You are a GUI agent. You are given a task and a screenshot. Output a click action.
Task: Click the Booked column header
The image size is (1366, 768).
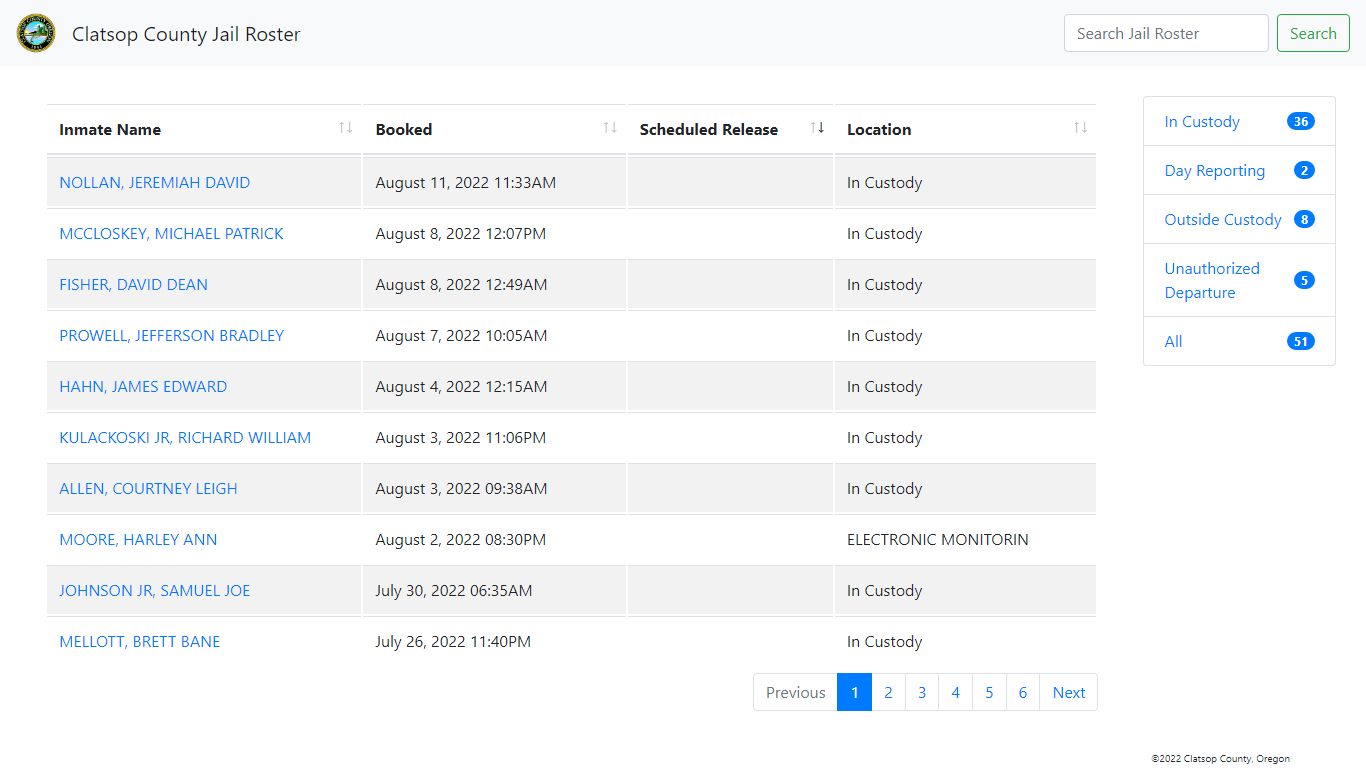494,129
